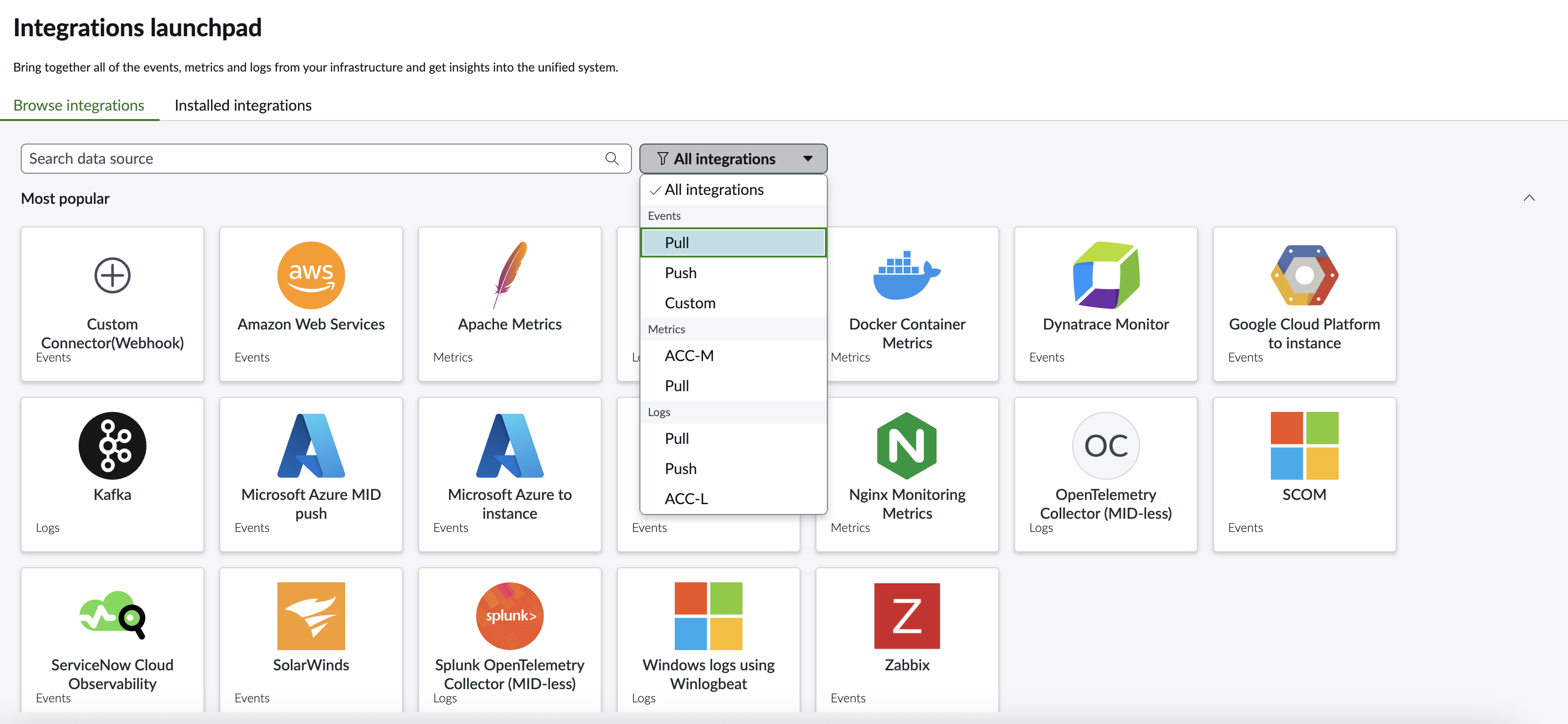The height and width of the screenshot is (724, 1568).
Task: Open the OpenTelemetry Collector (MID-less) title
Action: tap(1106, 504)
